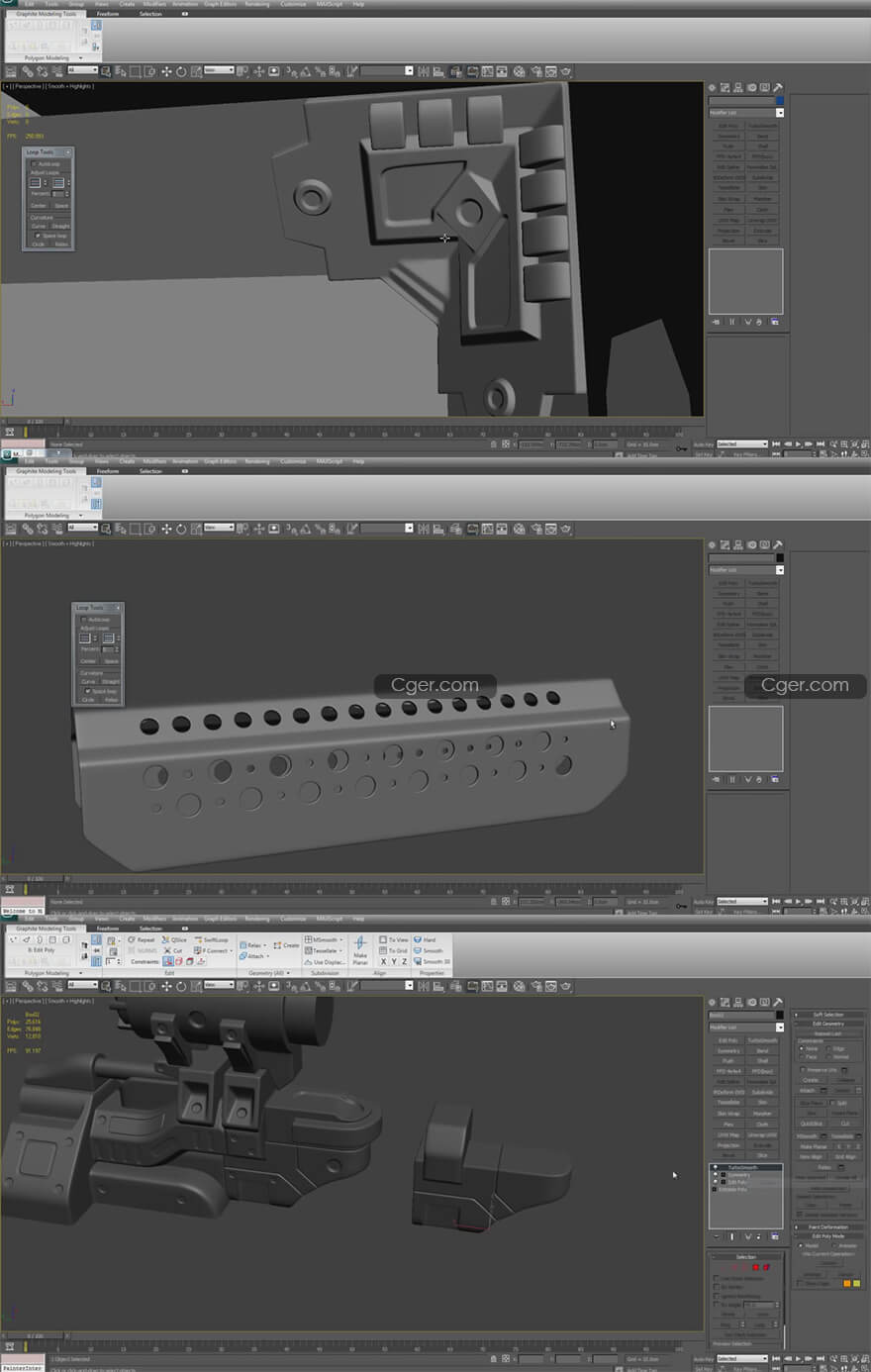Screen dimensions: 871x1372
Task: Click Center button in top Loop Tools panel
Action: [39, 206]
